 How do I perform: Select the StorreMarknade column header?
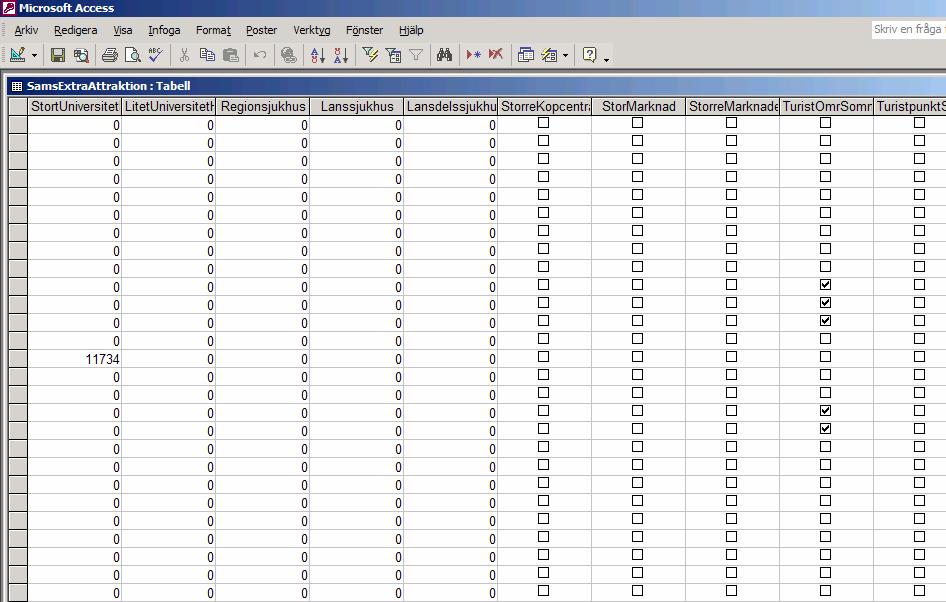733,107
